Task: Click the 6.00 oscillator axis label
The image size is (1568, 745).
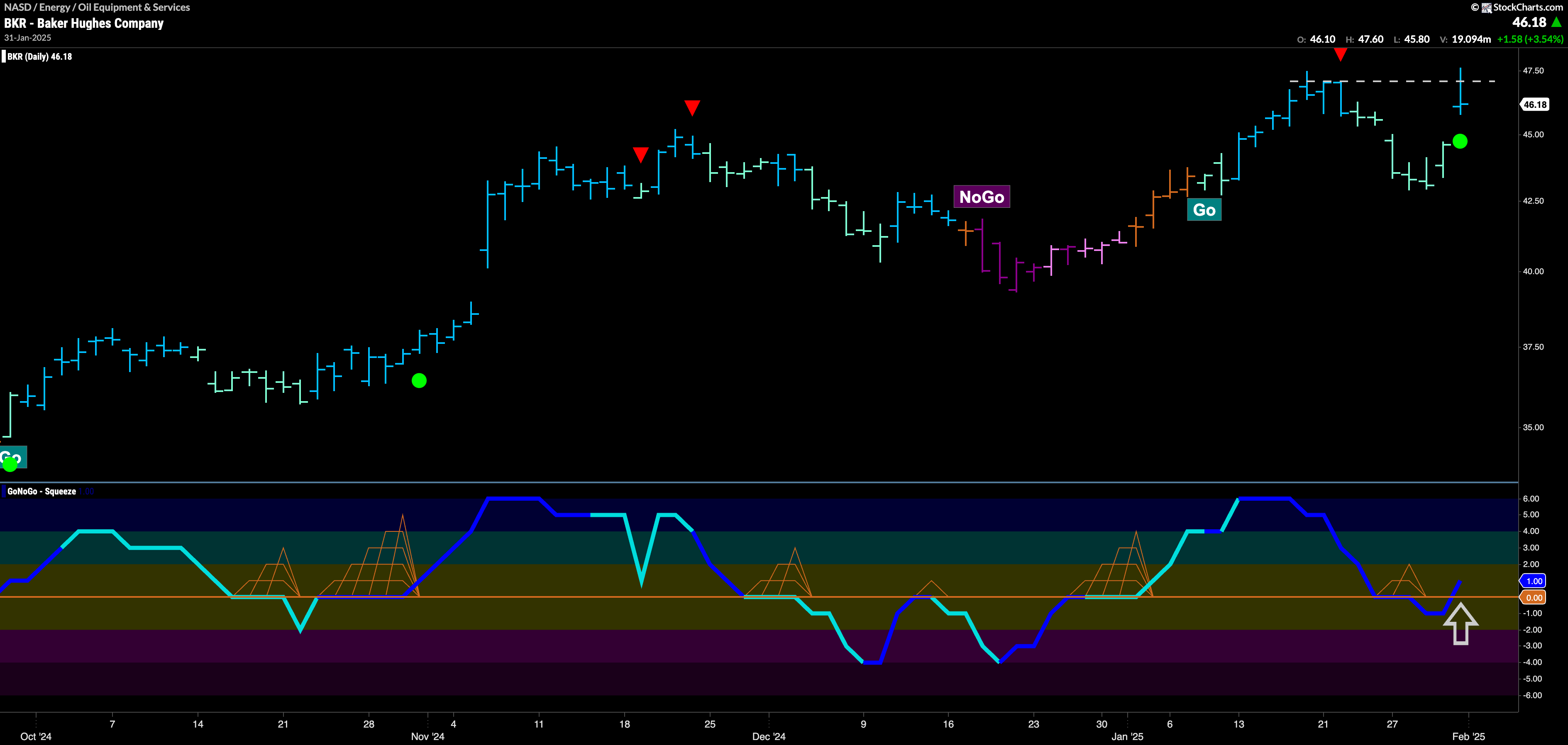Action: [1531, 499]
